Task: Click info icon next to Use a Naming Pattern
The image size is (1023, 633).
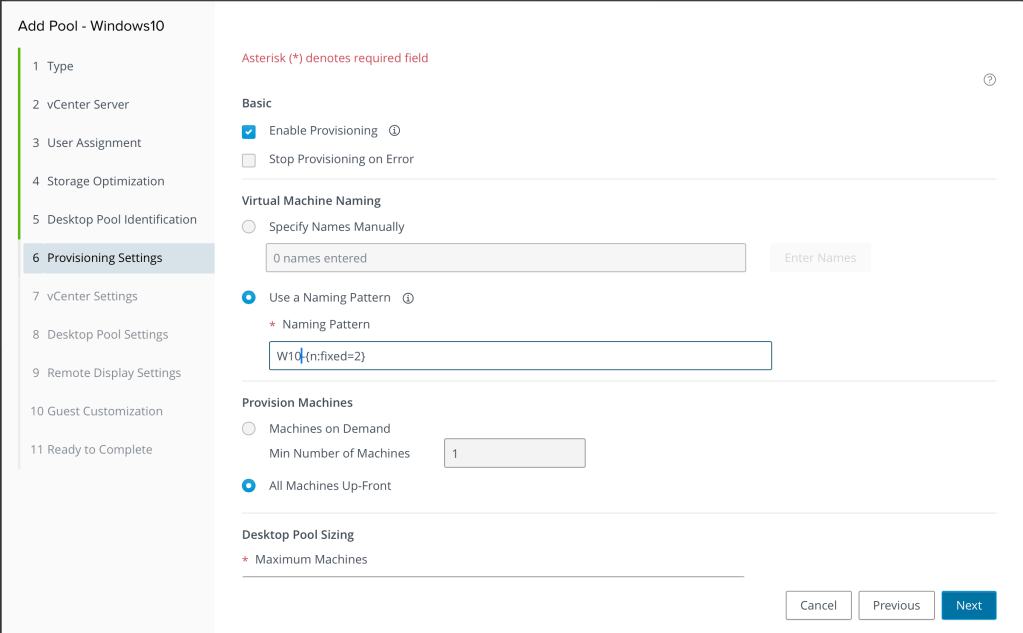Action: click(x=408, y=298)
